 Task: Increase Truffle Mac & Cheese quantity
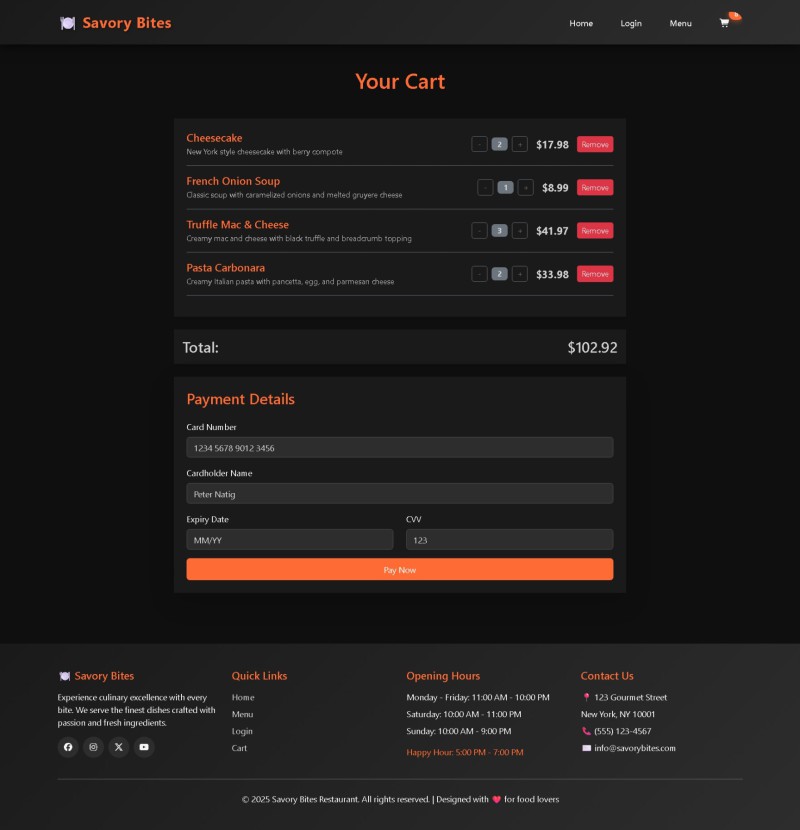(520, 231)
